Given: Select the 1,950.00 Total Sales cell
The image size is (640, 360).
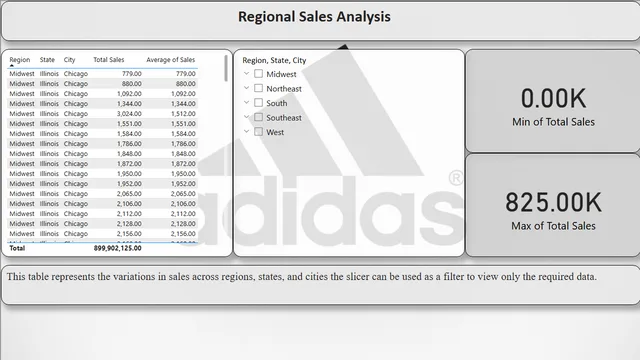Looking at the screenshot, I should [129, 174].
